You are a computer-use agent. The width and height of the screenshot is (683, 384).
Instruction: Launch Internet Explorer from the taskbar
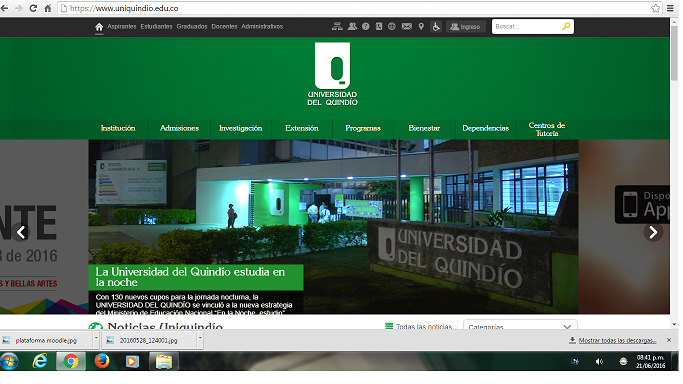40,361
